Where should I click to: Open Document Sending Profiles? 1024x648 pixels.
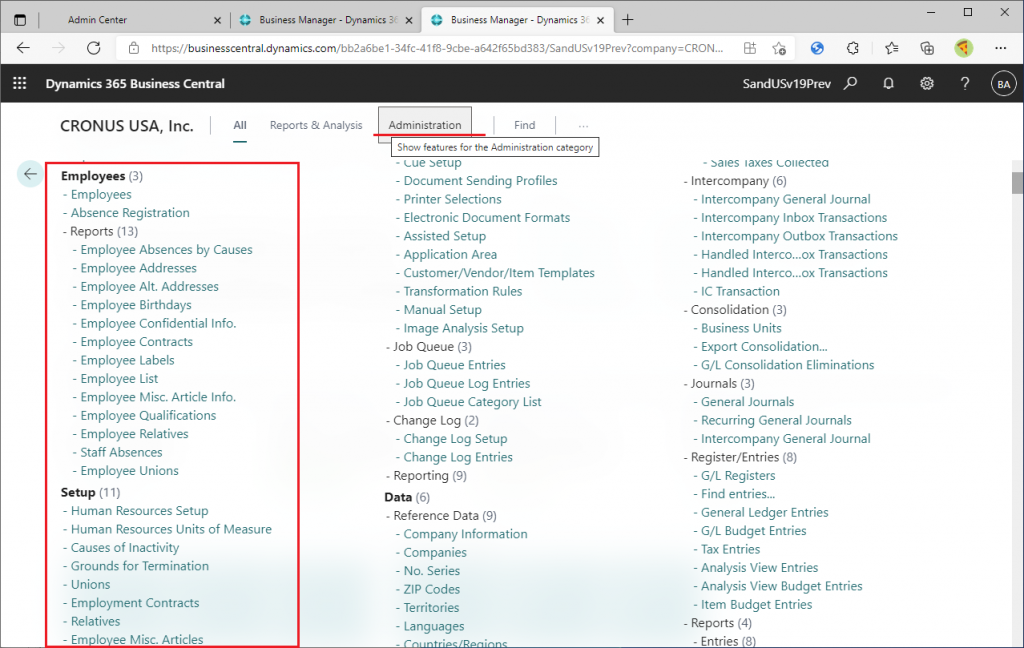pos(481,180)
